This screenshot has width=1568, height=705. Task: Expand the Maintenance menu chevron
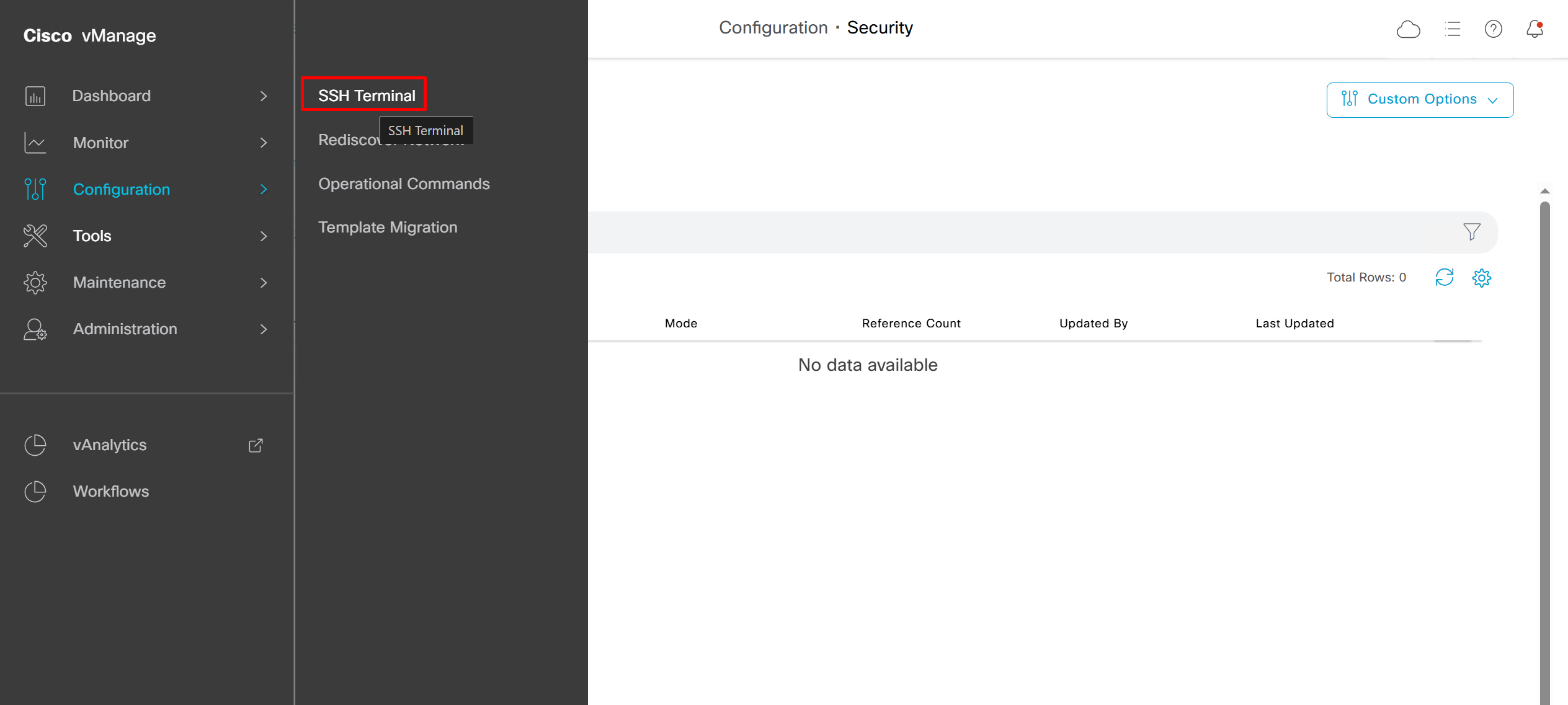click(264, 283)
